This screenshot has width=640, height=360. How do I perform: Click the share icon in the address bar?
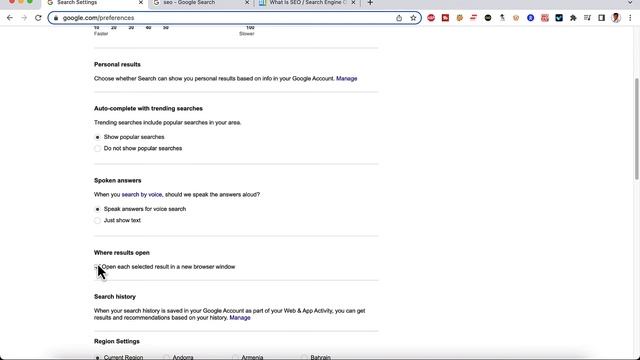399,18
